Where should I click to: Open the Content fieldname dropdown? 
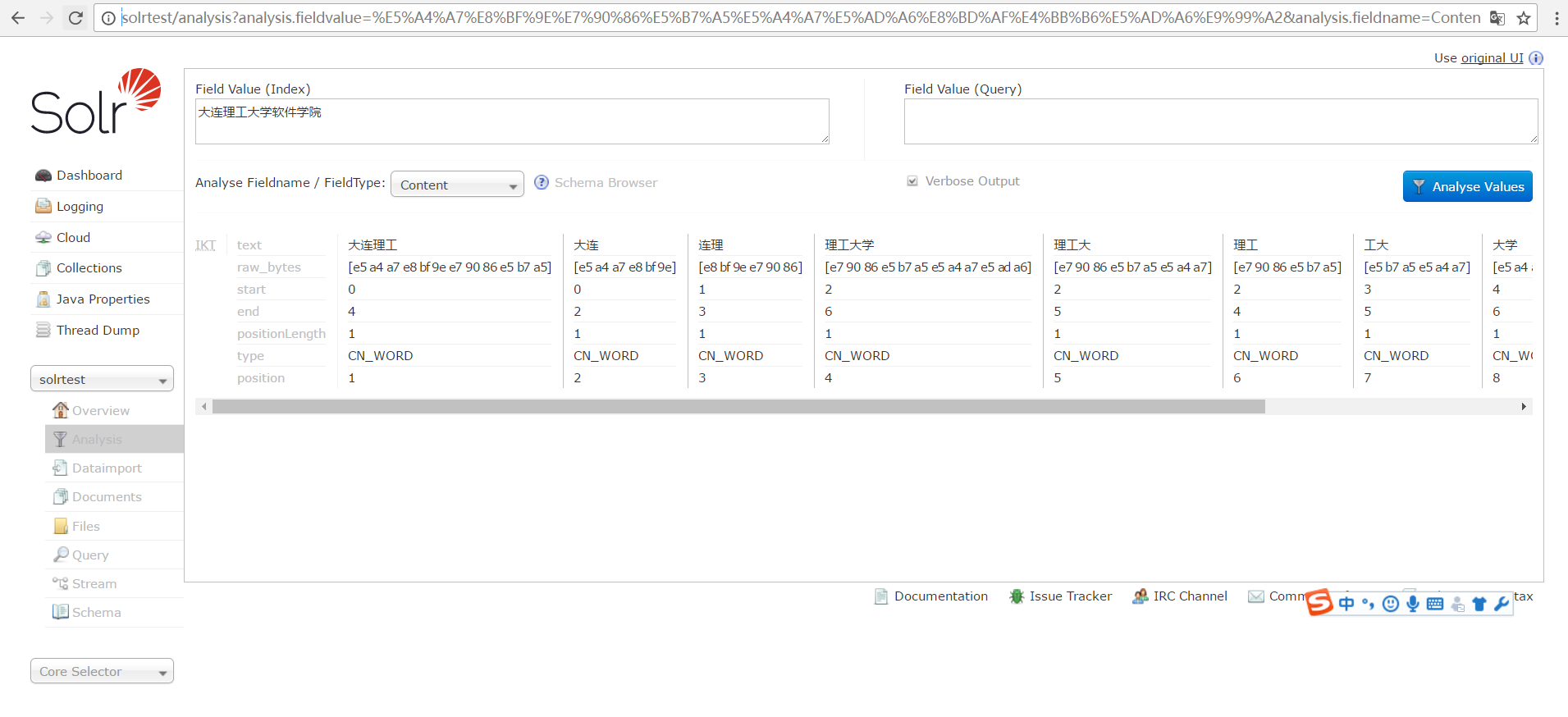click(457, 185)
